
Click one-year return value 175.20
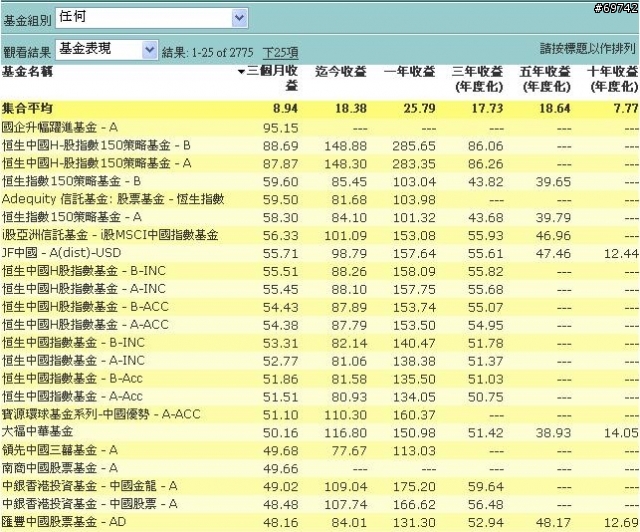[x=414, y=487]
